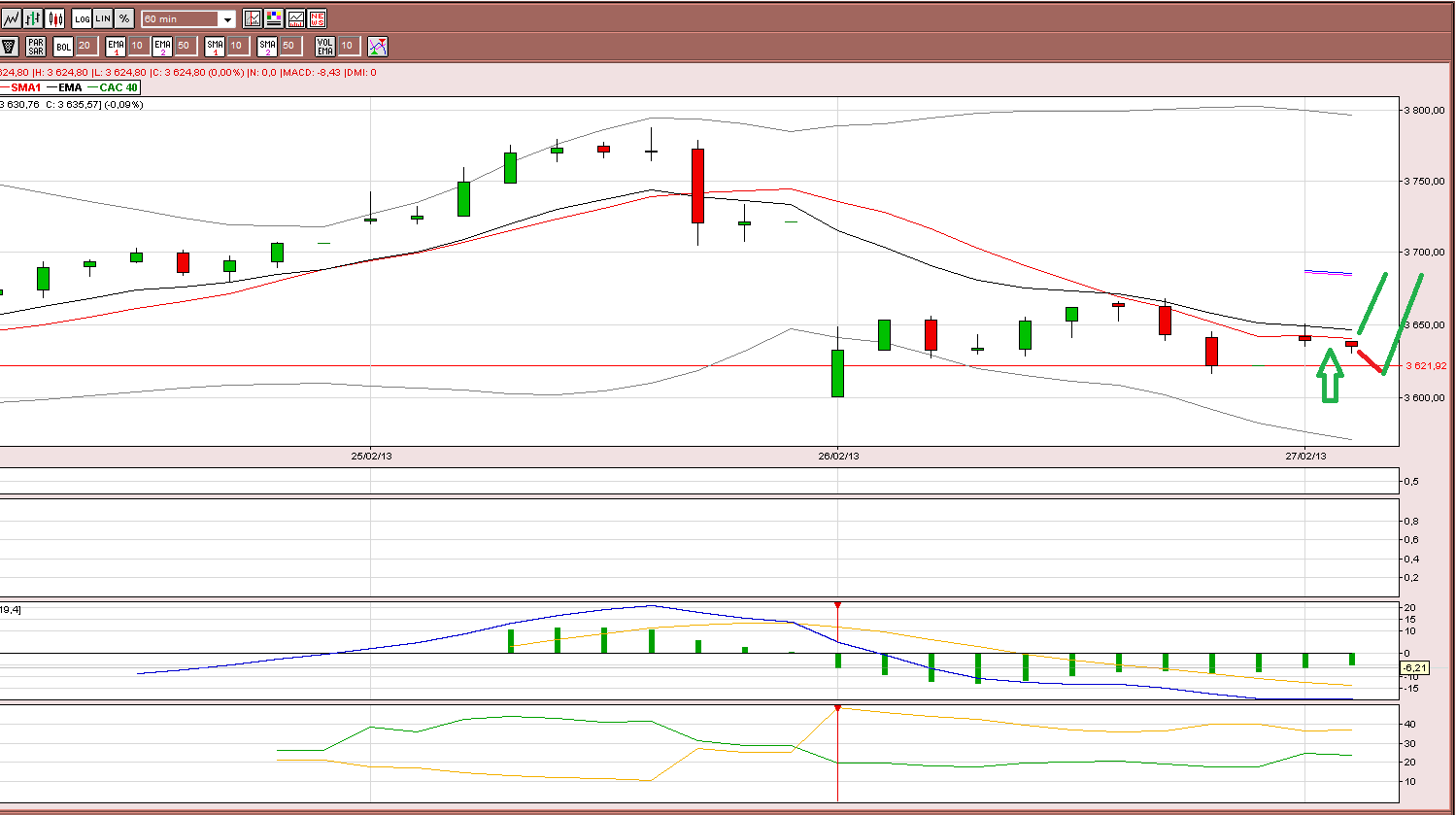Screen dimensions: 1456x815
Task: Switch to line chart display
Action: 11,18
